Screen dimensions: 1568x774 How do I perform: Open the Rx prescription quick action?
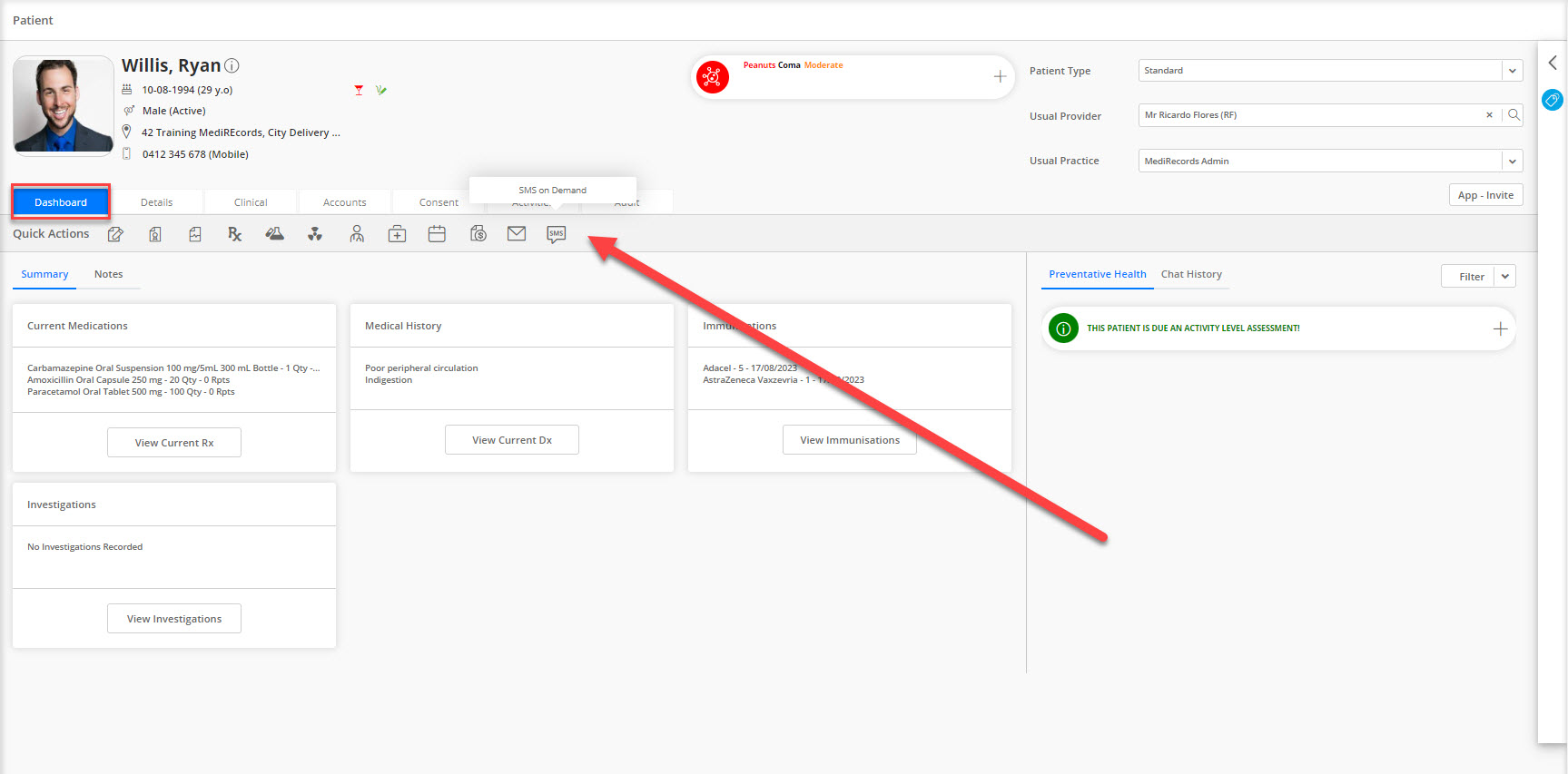pos(234,234)
